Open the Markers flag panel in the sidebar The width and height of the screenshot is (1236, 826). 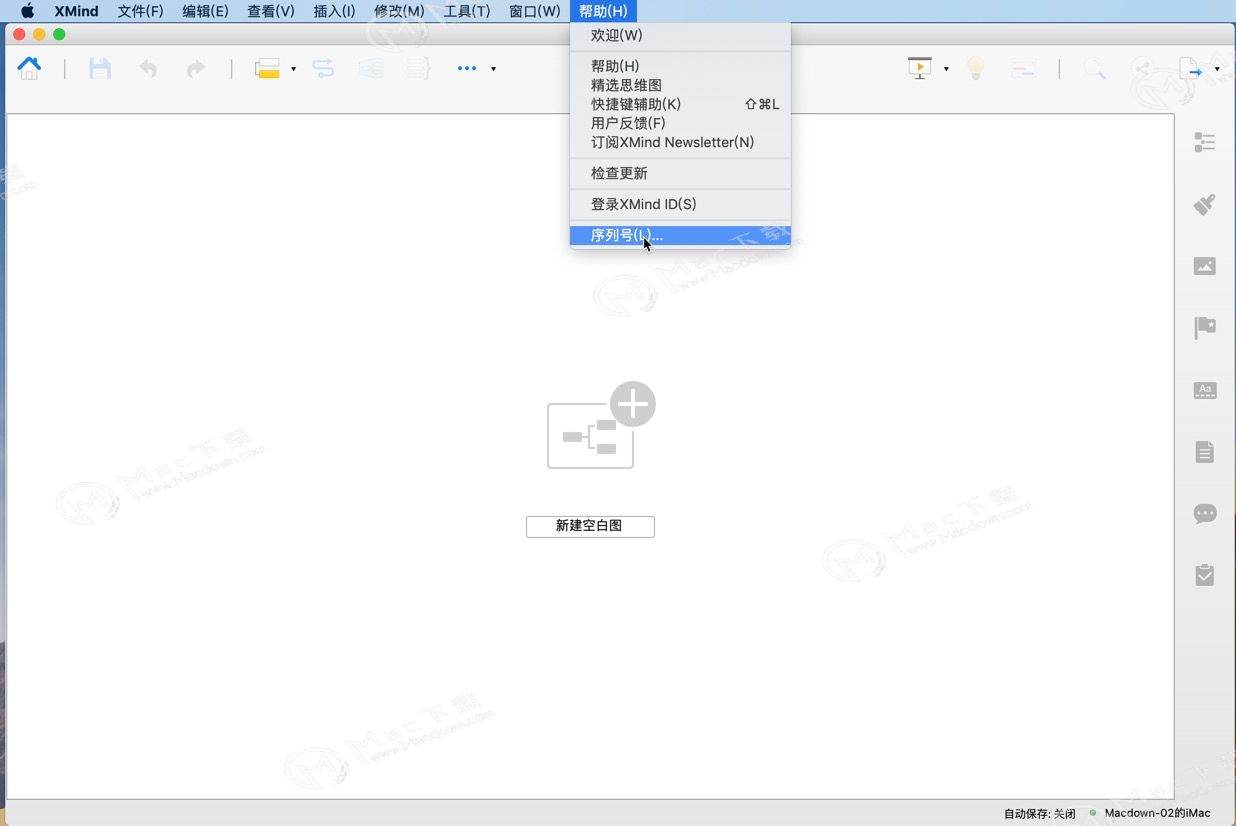(x=1205, y=328)
